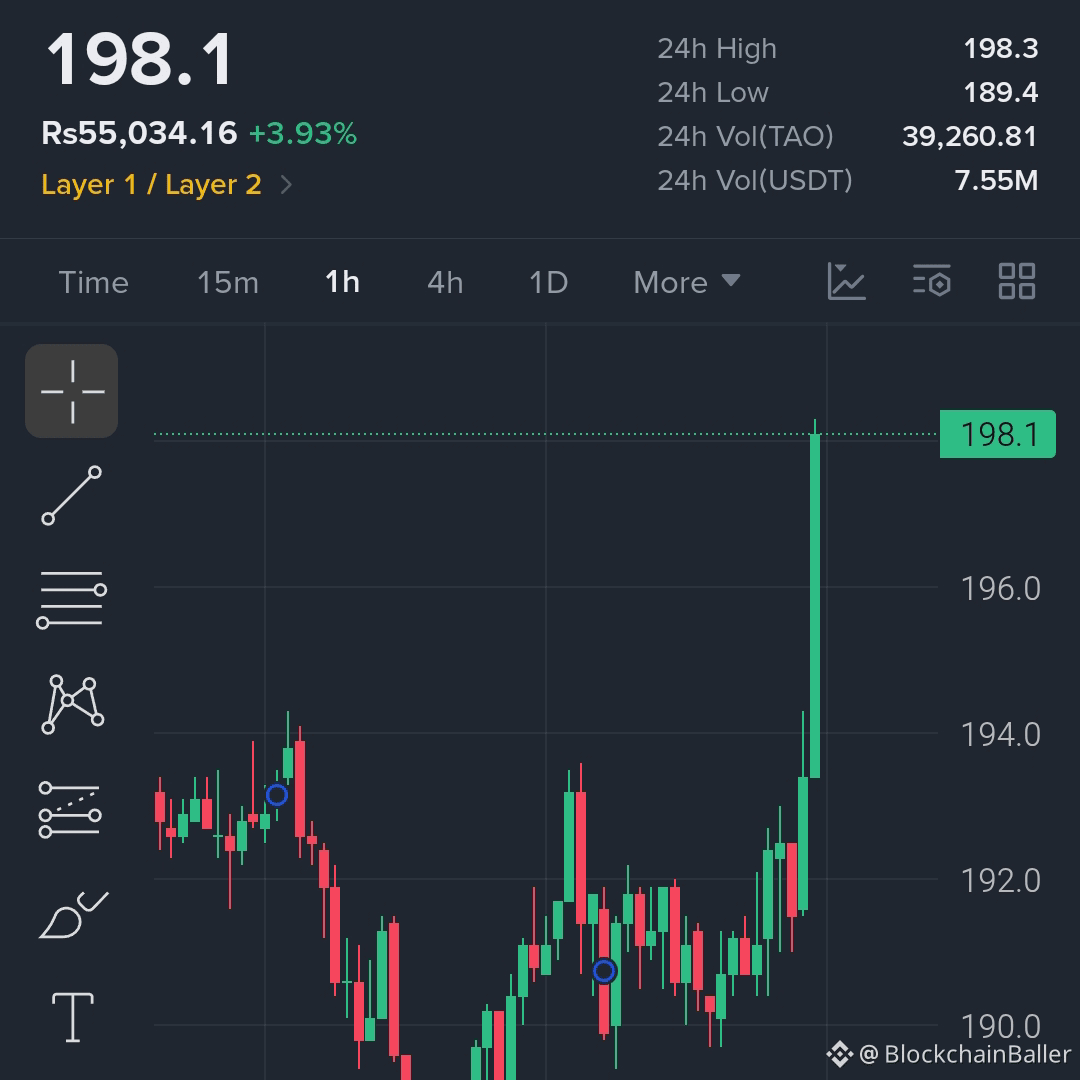Screen dimensions: 1080x1080
Task: Click the 24h Low label
Action: point(713,92)
